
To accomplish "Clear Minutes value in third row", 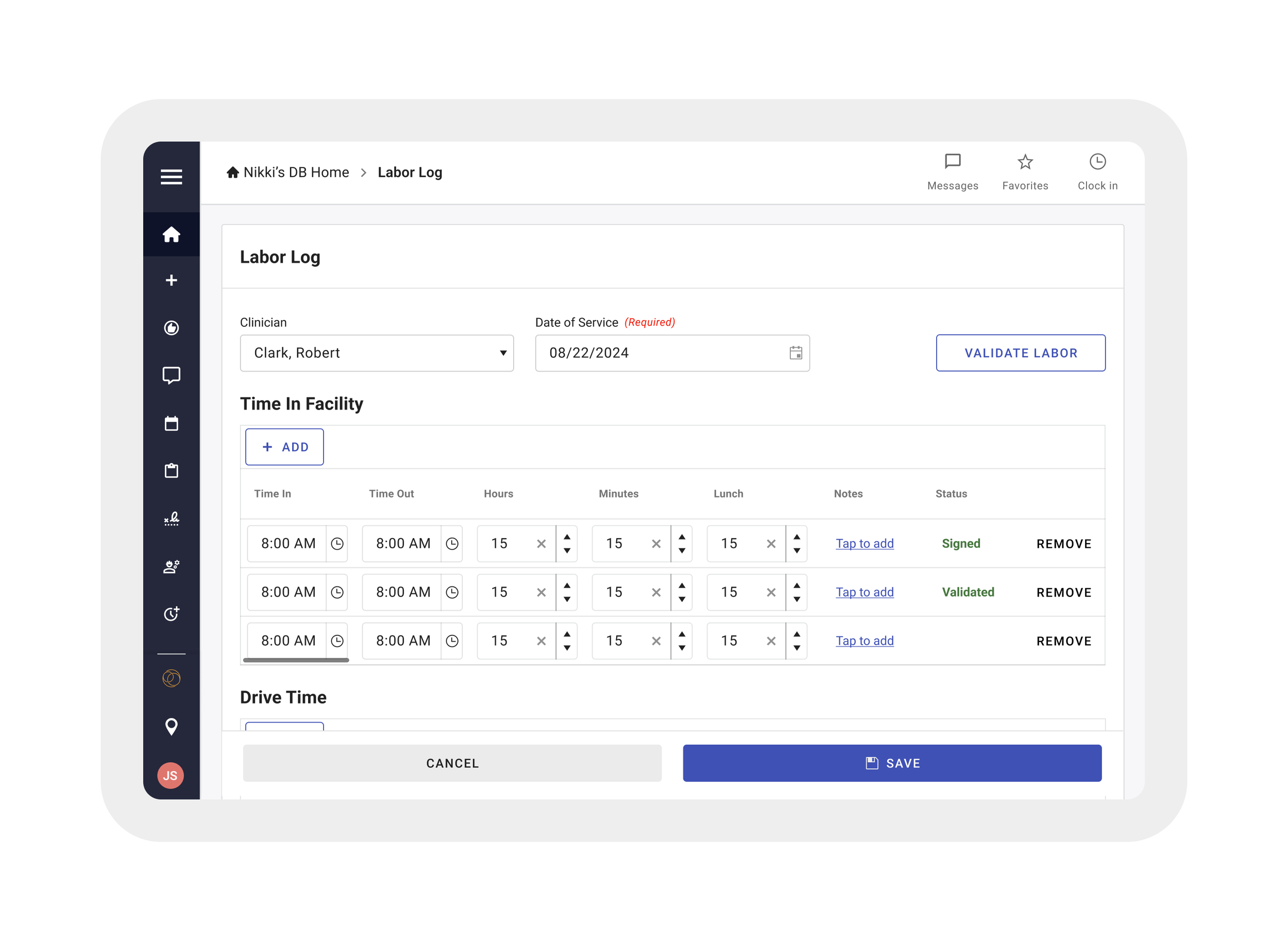I will point(656,642).
